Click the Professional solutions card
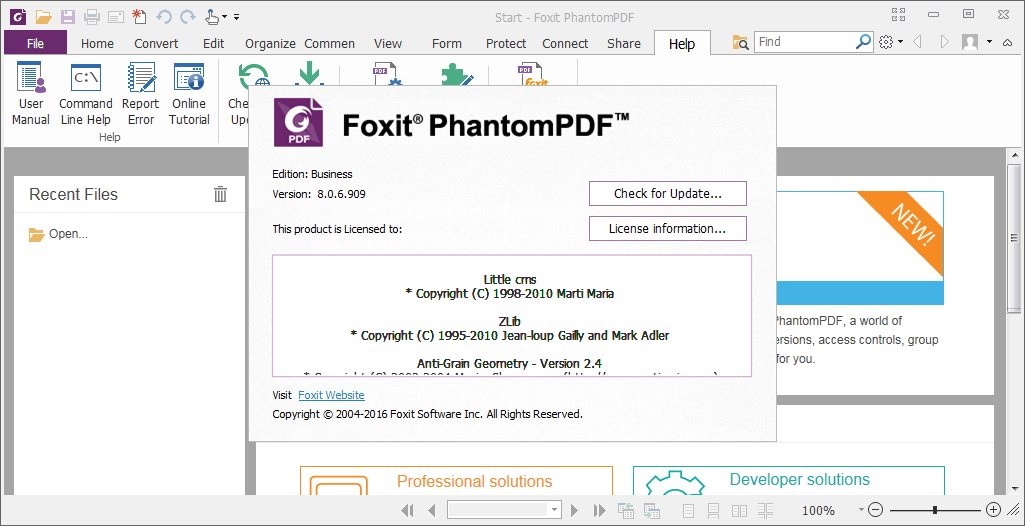The height and width of the screenshot is (526, 1025). (456, 480)
